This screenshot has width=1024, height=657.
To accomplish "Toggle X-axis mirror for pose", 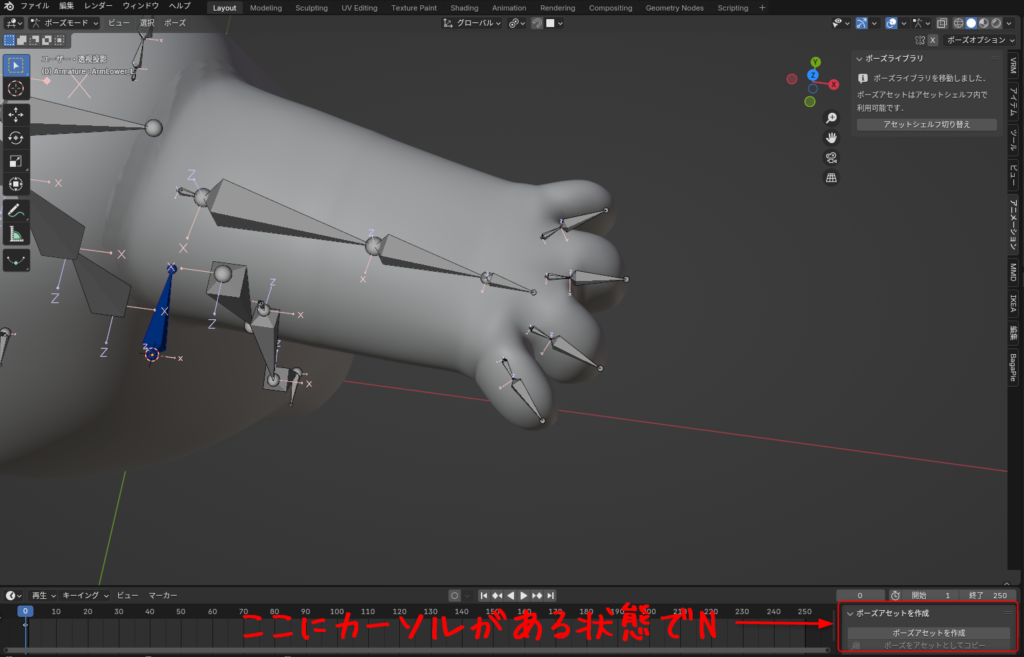I will click(933, 40).
